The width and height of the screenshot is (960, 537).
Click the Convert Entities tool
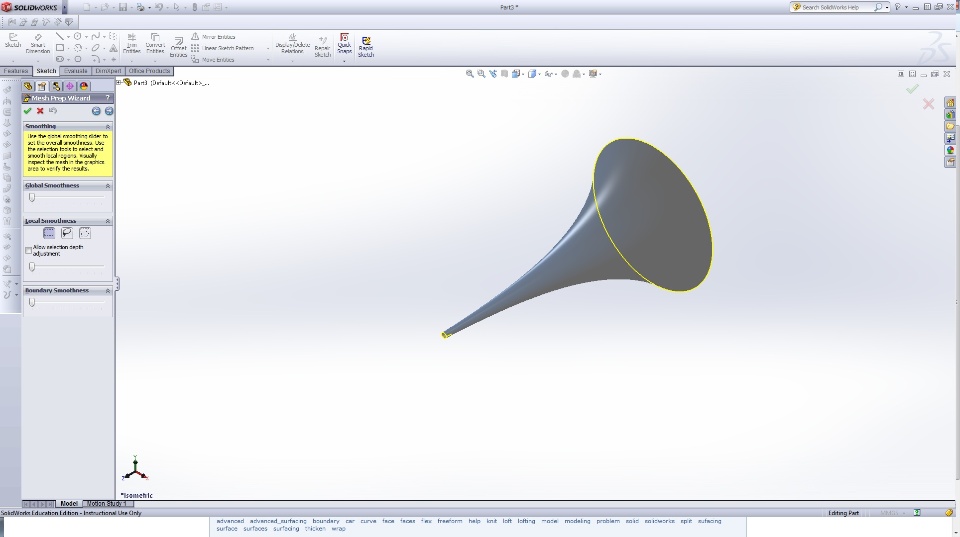[x=156, y=43]
